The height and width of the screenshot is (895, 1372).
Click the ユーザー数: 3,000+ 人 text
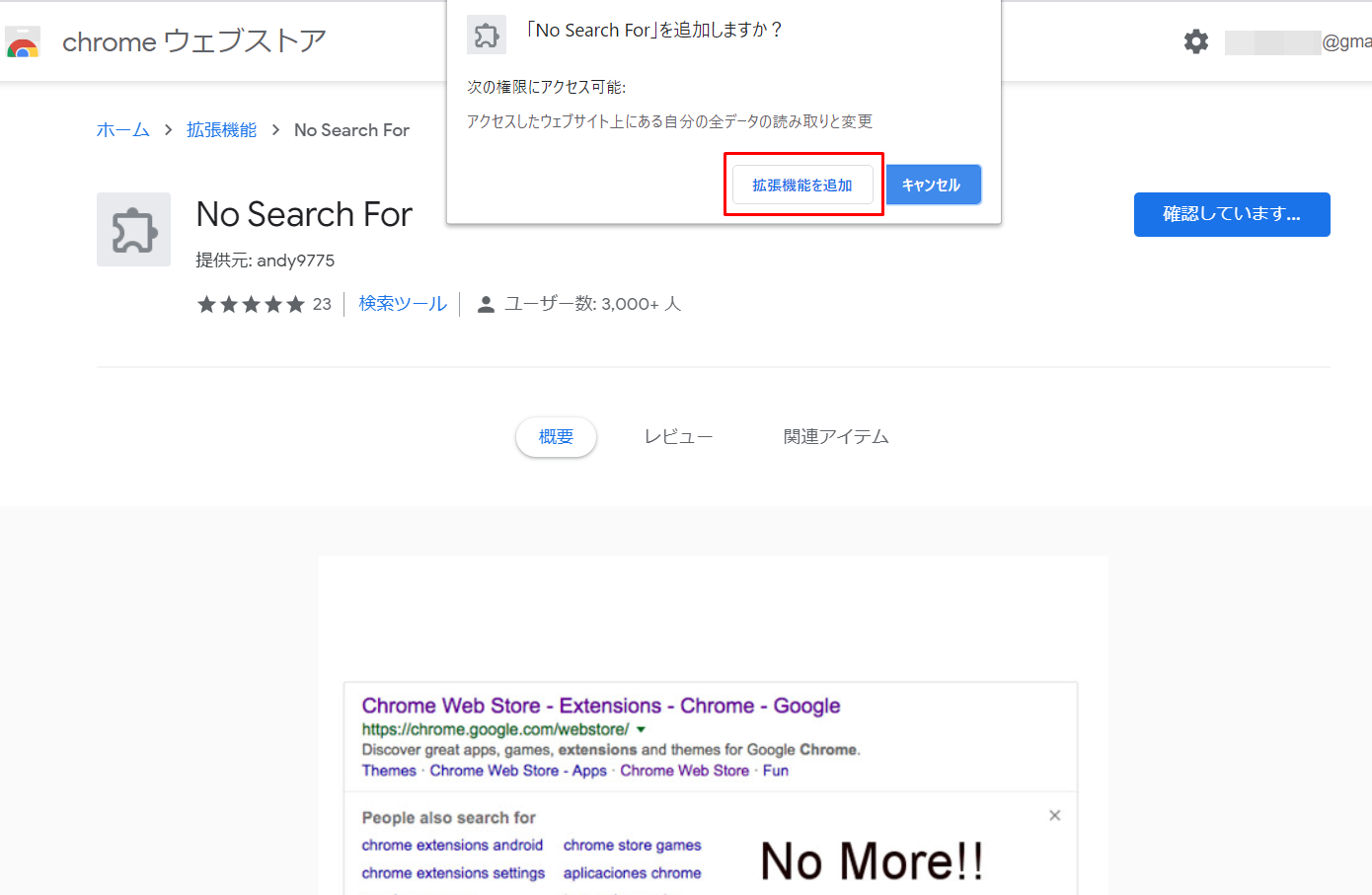pyautogui.click(x=592, y=304)
